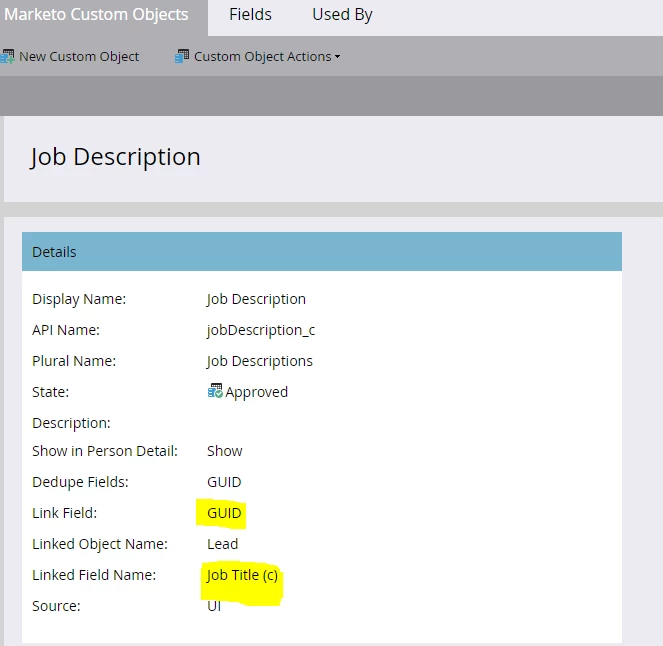Select the Job Description page heading

click(115, 157)
